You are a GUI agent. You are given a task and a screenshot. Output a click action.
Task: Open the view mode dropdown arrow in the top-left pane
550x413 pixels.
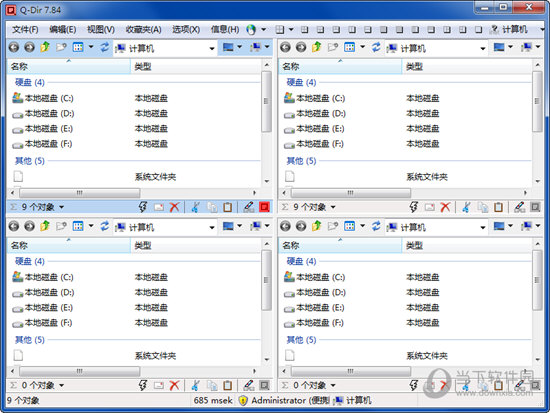[x=91, y=47]
